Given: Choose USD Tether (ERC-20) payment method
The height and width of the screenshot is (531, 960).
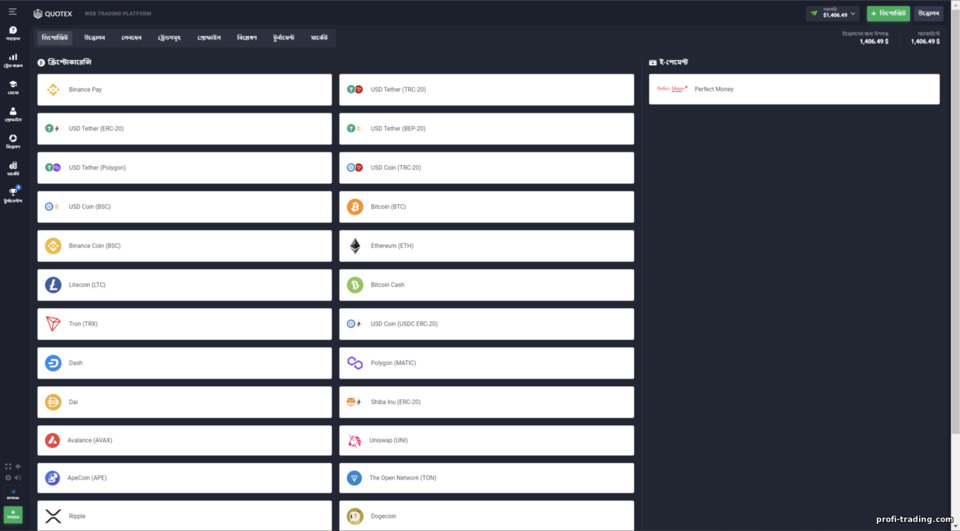Looking at the screenshot, I should coord(184,129).
